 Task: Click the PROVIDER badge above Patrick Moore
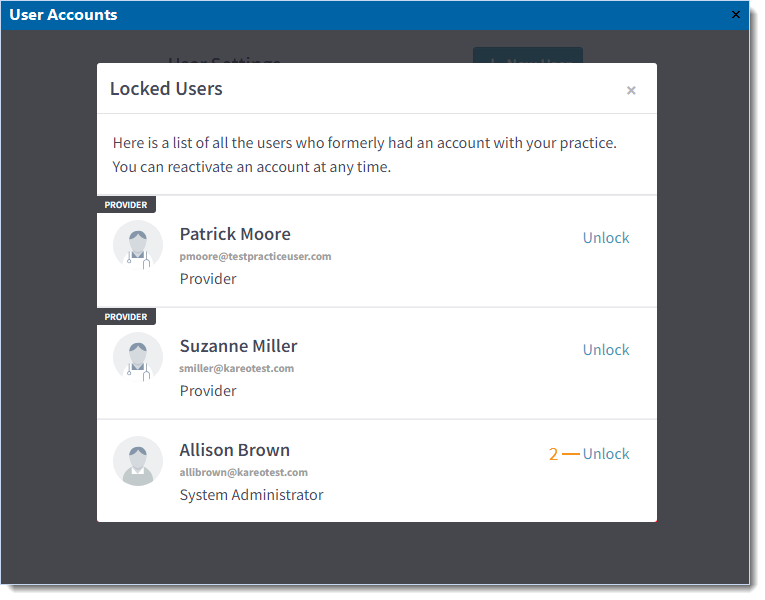(127, 206)
